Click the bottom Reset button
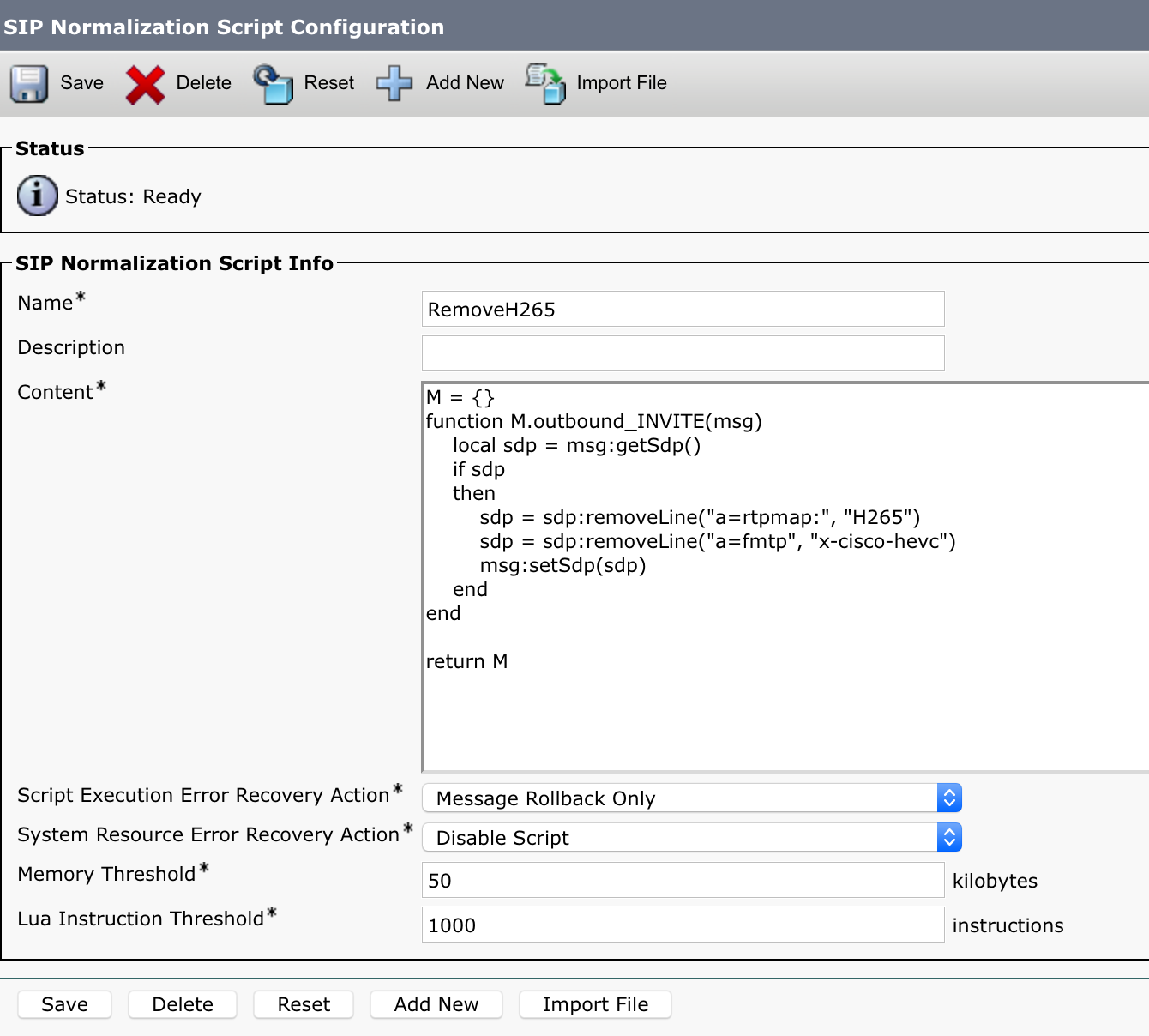The image size is (1149, 1036). [x=304, y=1004]
